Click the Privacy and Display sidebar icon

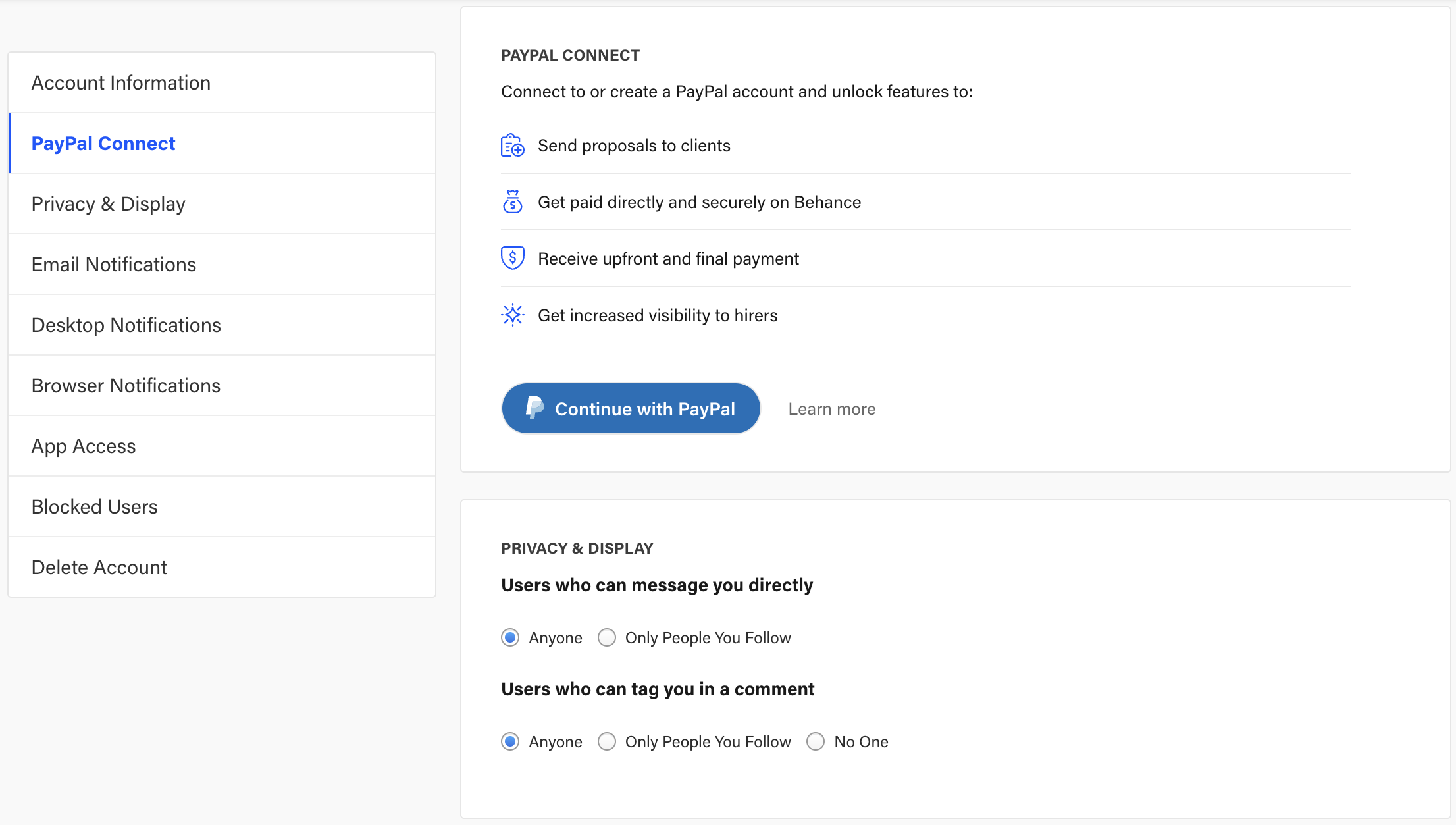tap(109, 204)
